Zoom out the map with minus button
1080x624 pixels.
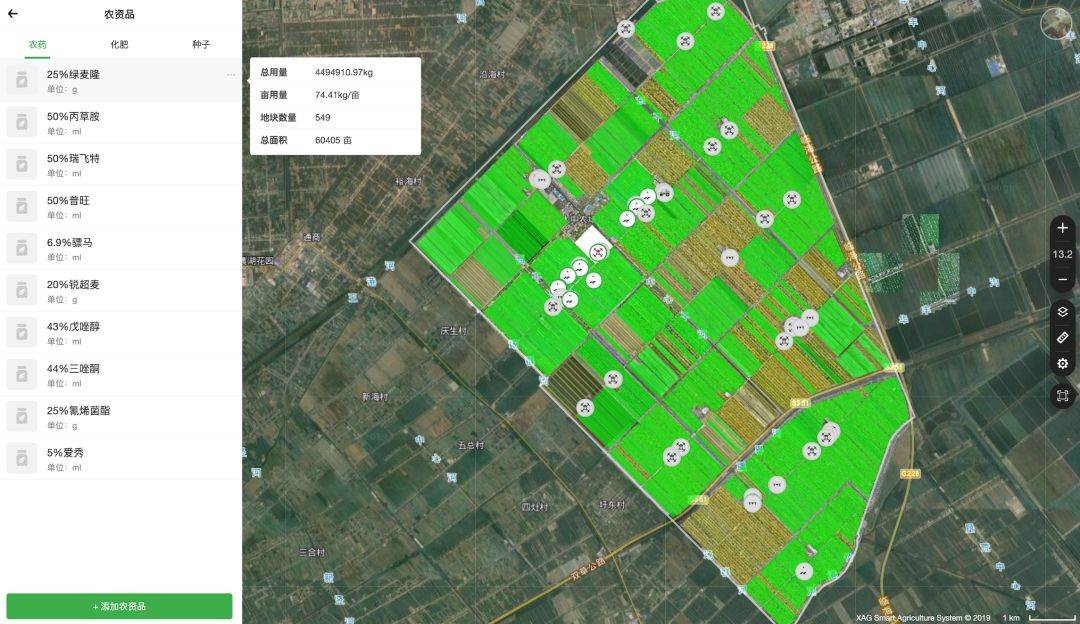(1062, 280)
